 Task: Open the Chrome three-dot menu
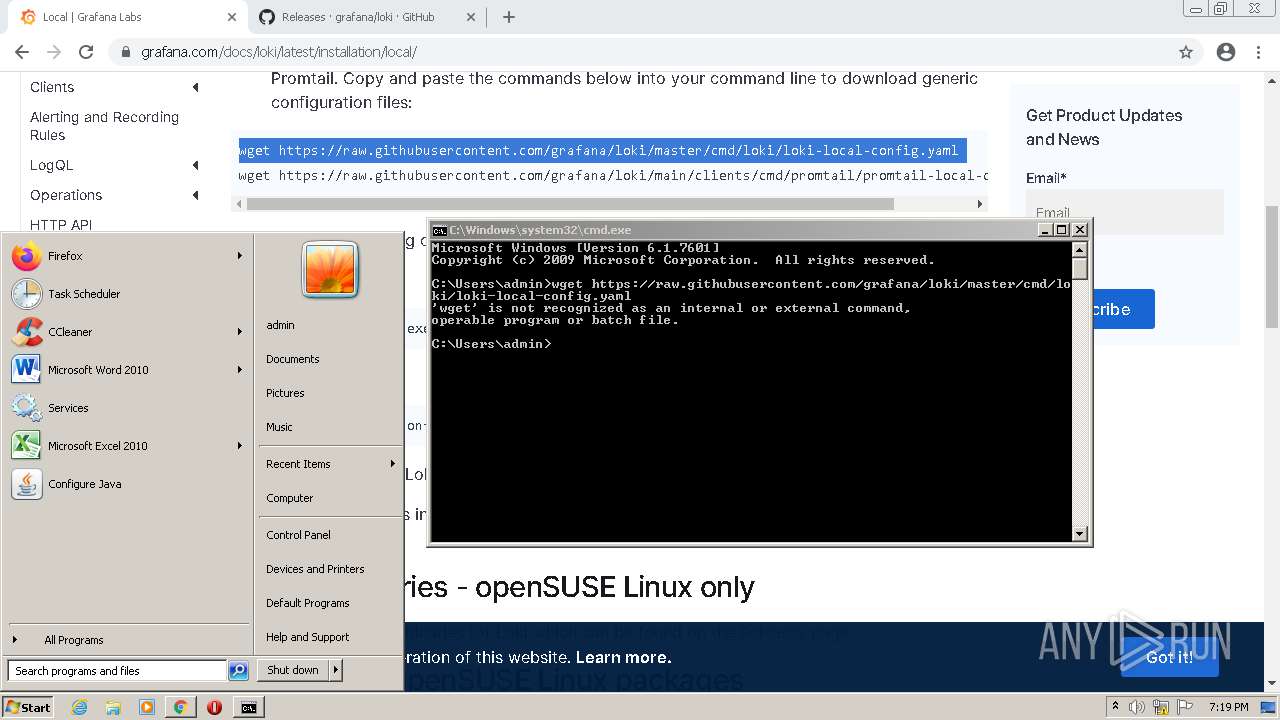click(x=1259, y=52)
